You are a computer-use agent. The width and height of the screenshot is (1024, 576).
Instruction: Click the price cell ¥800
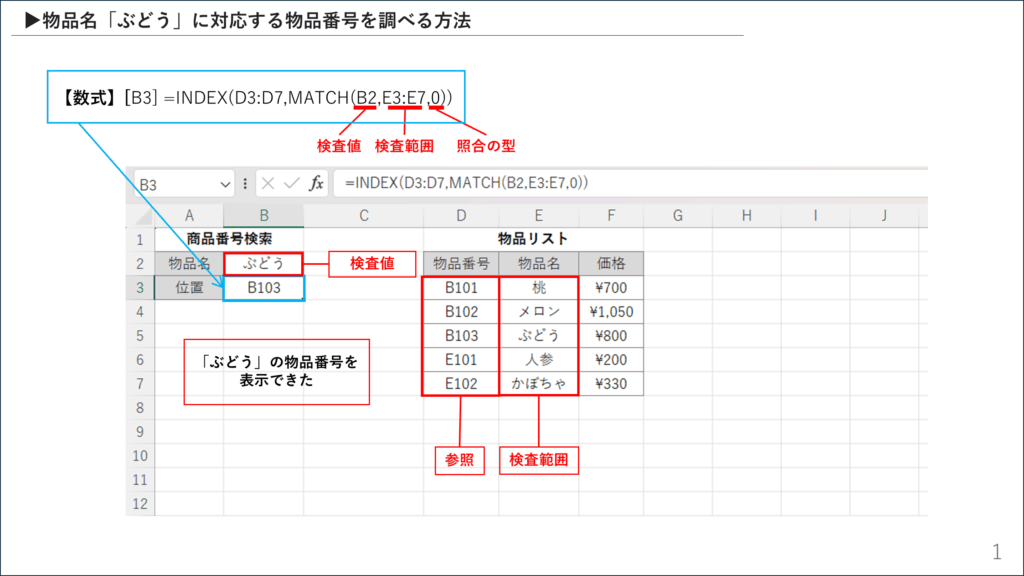point(611,336)
